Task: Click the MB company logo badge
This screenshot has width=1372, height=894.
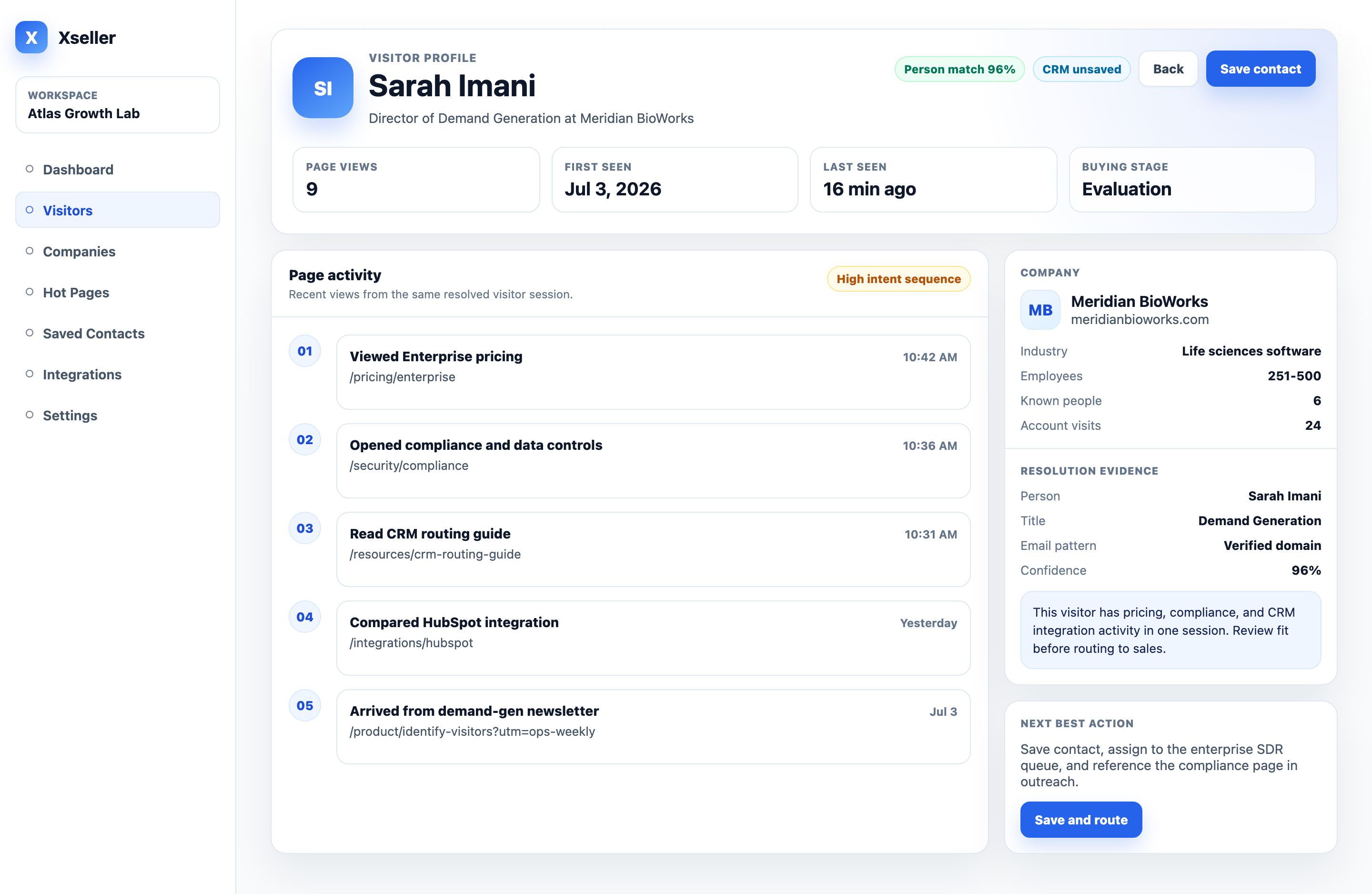Action: coord(1040,310)
